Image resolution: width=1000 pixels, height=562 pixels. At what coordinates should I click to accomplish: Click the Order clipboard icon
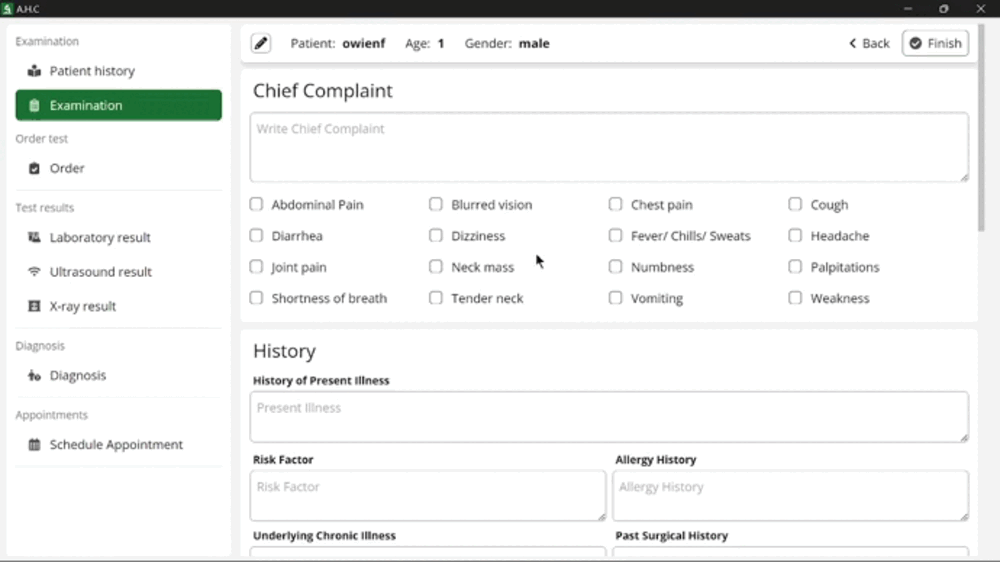pos(35,168)
